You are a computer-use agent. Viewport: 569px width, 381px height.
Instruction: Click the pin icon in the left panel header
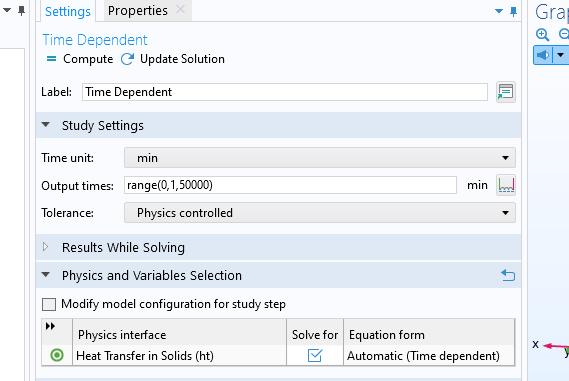pos(21,11)
